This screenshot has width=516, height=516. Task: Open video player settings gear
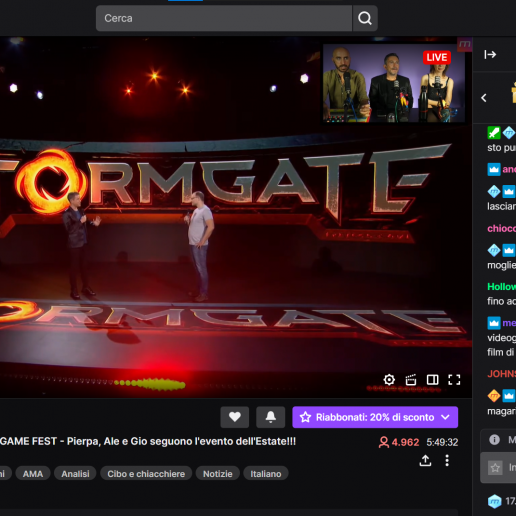[x=389, y=379]
